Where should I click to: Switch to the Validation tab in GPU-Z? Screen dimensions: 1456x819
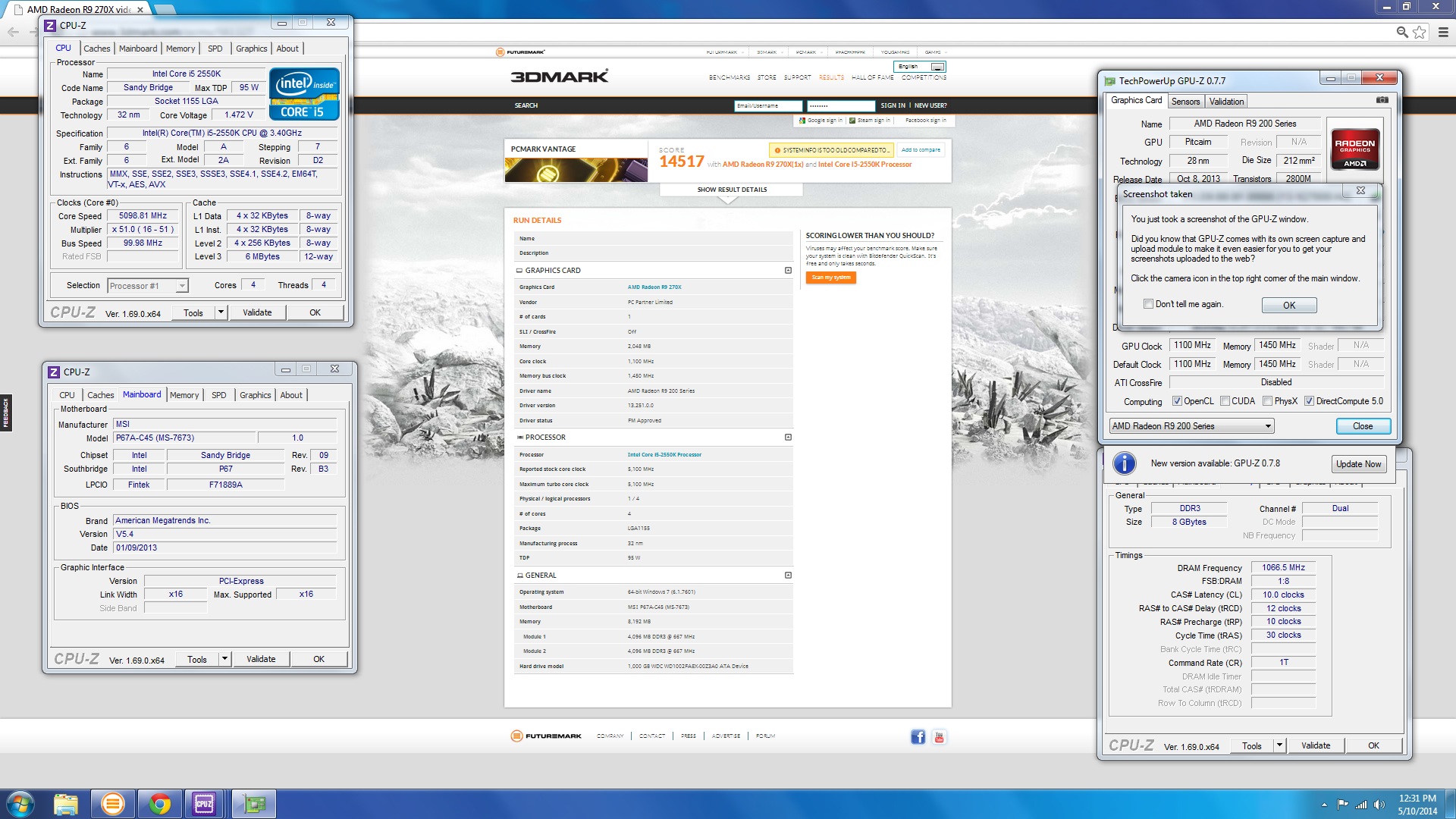pos(1226,102)
